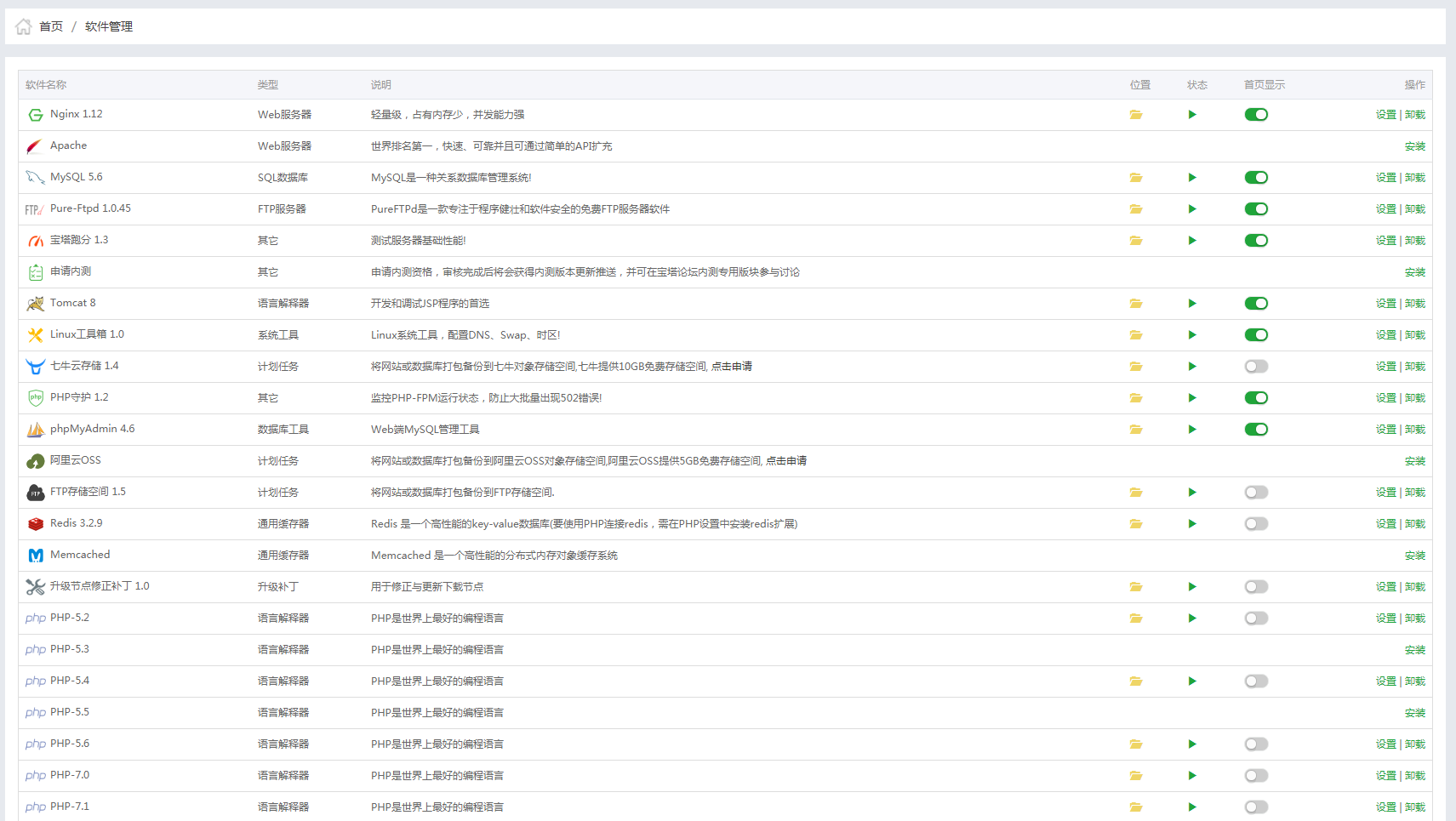Click status play icon for 七牛云存储 1.4

1192,367
